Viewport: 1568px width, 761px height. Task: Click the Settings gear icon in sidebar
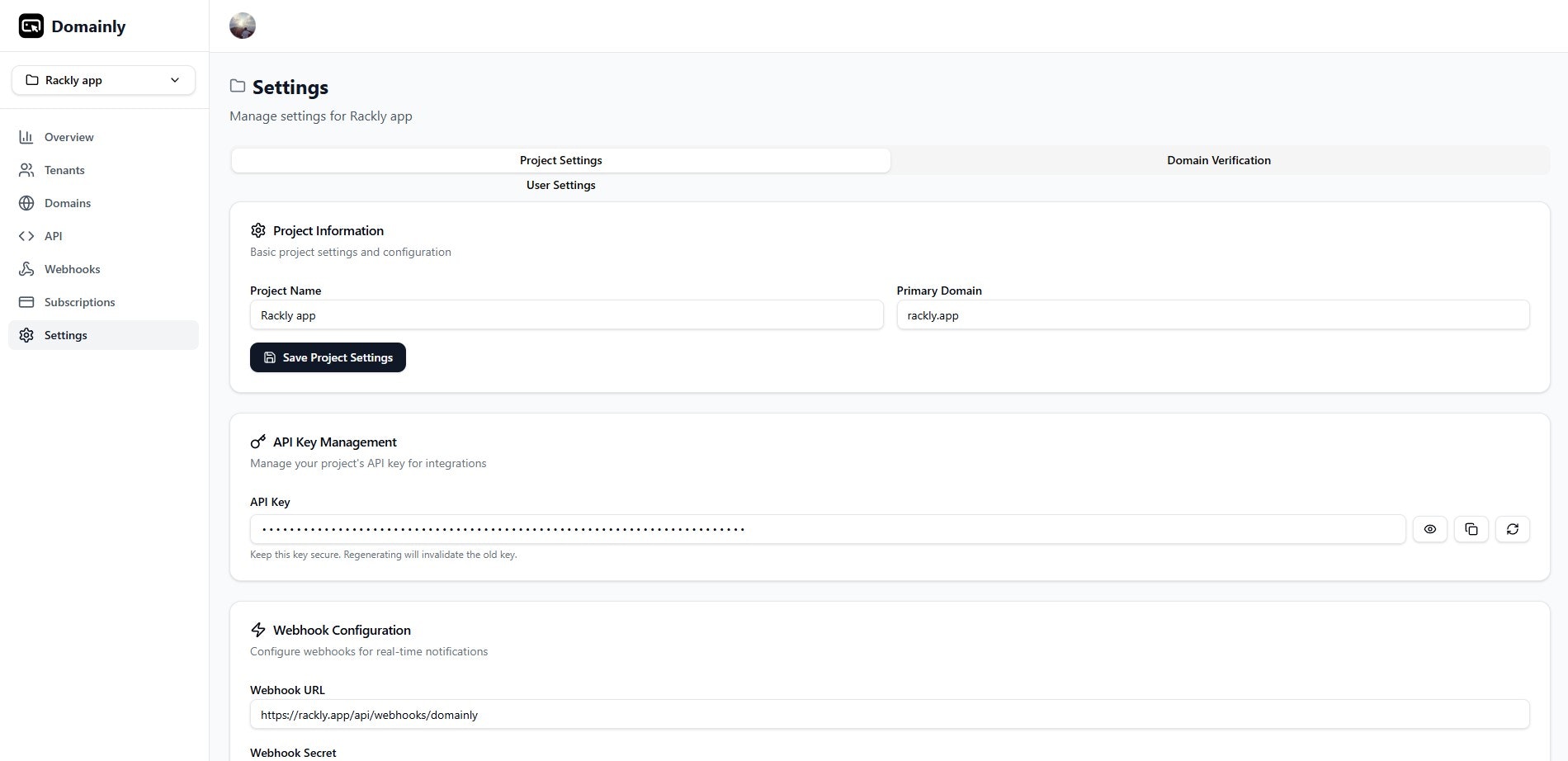click(26, 335)
